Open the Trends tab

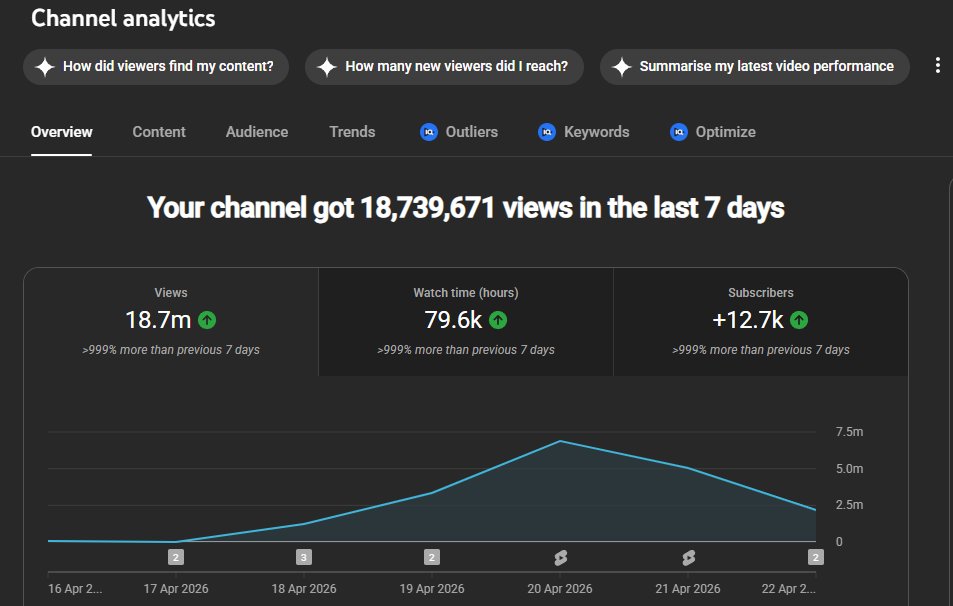coord(352,132)
